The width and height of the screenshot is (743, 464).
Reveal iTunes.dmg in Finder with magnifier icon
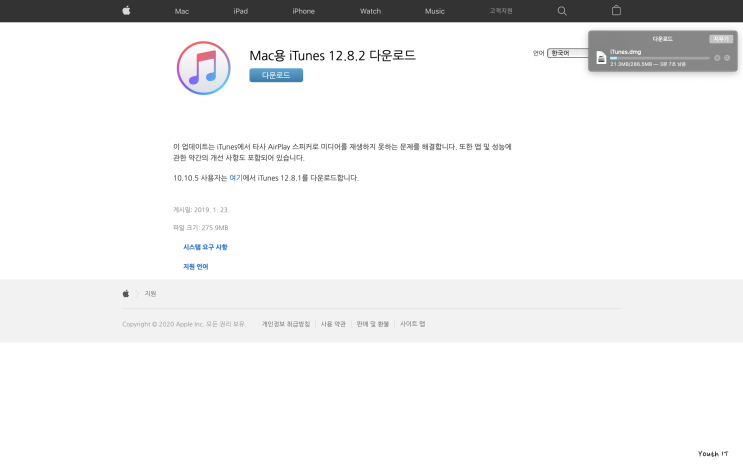727,58
